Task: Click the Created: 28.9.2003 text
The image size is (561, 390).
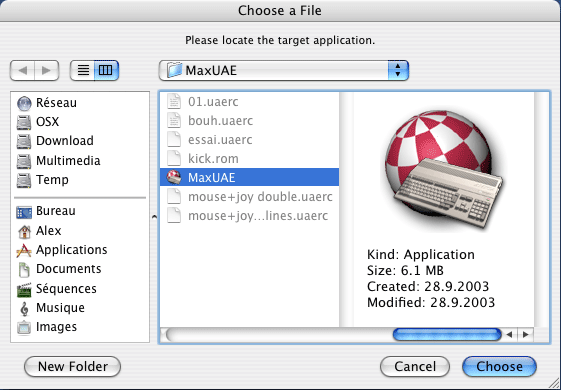Action: click(428, 287)
